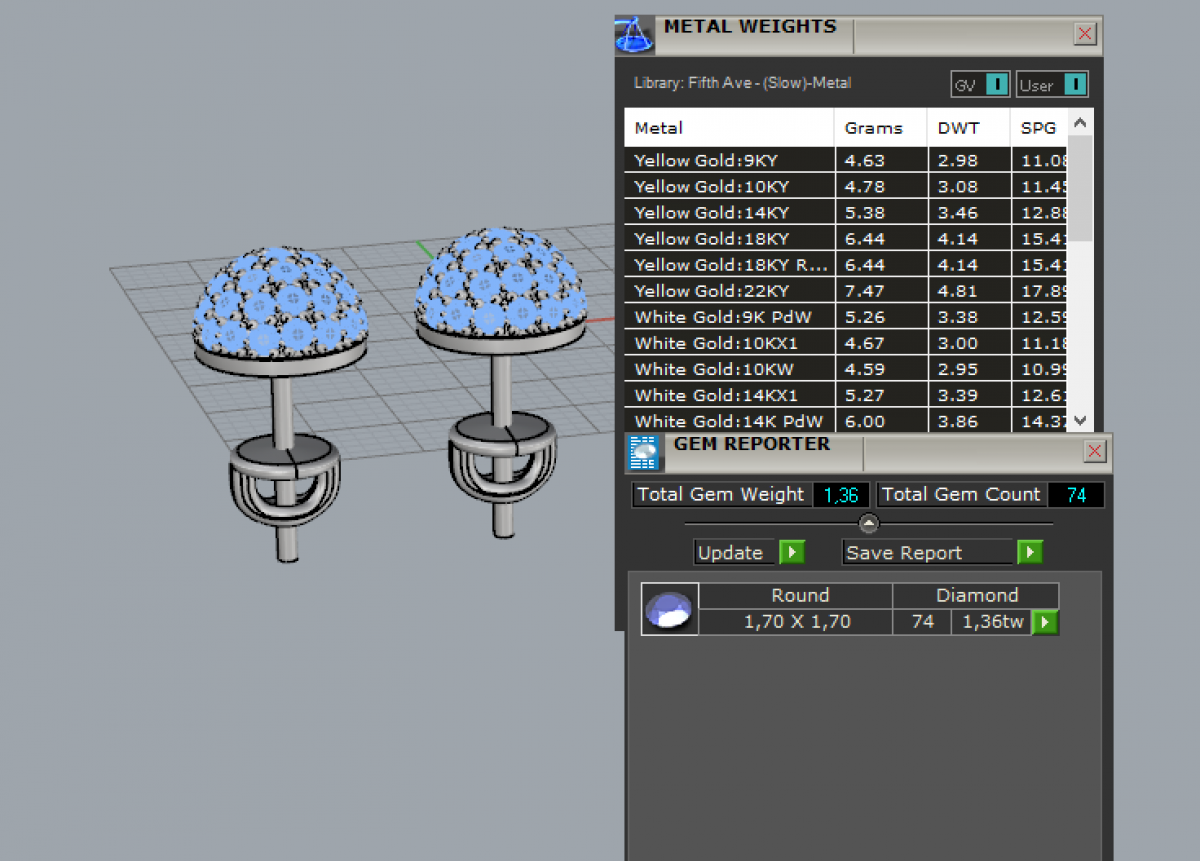Image resolution: width=1200 pixels, height=861 pixels.
Task: Toggle the User library switch
Action: pyautogui.click(x=1075, y=85)
